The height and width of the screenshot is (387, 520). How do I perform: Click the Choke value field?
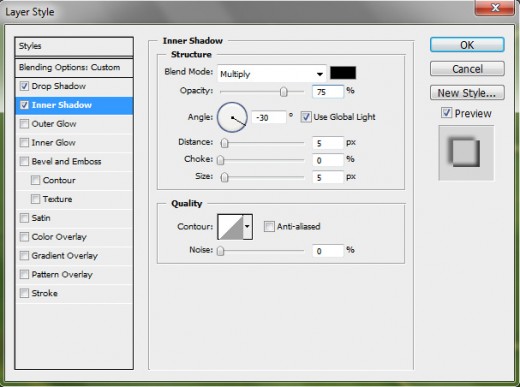(328, 160)
